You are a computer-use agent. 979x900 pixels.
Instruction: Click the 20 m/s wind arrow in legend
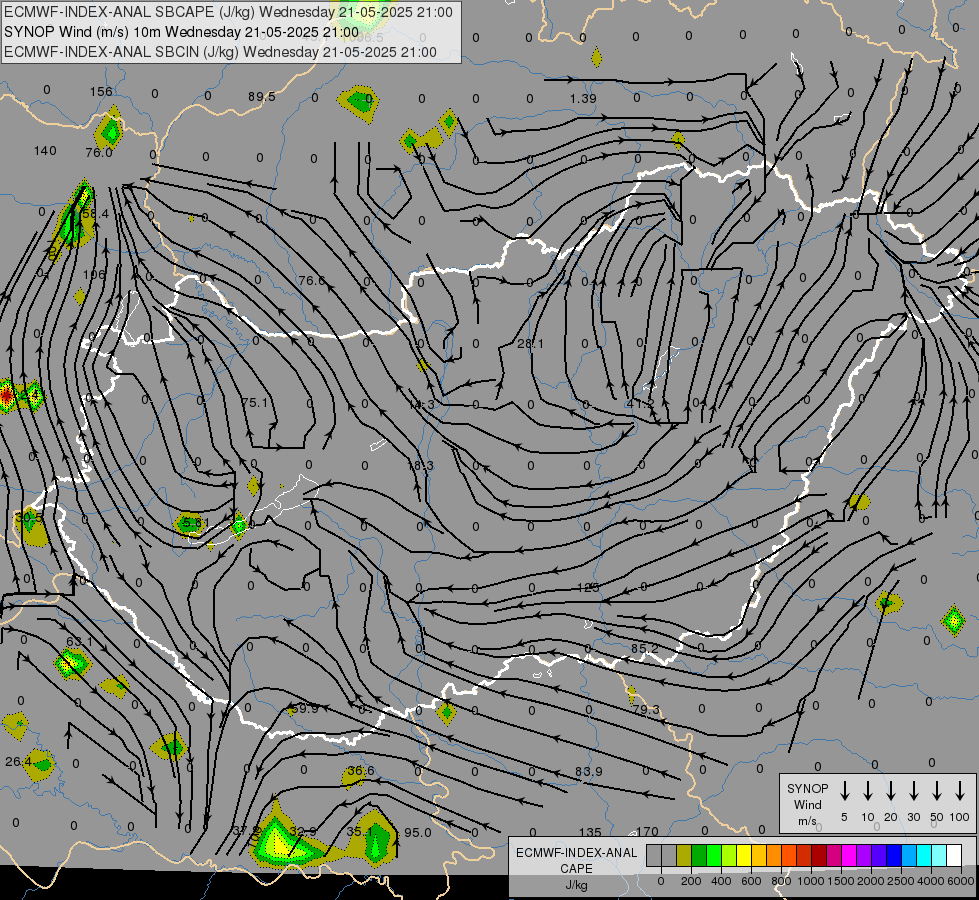click(x=891, y=791)
